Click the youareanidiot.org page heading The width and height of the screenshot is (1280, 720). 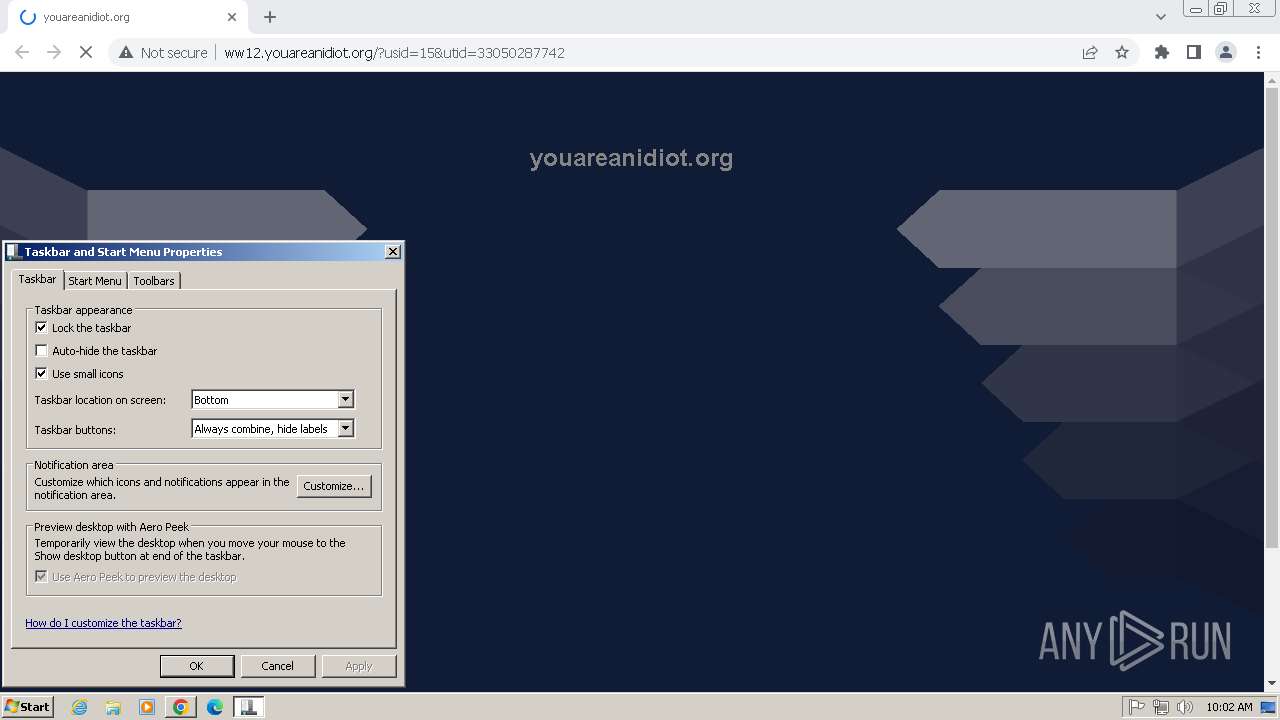point(631,158)
